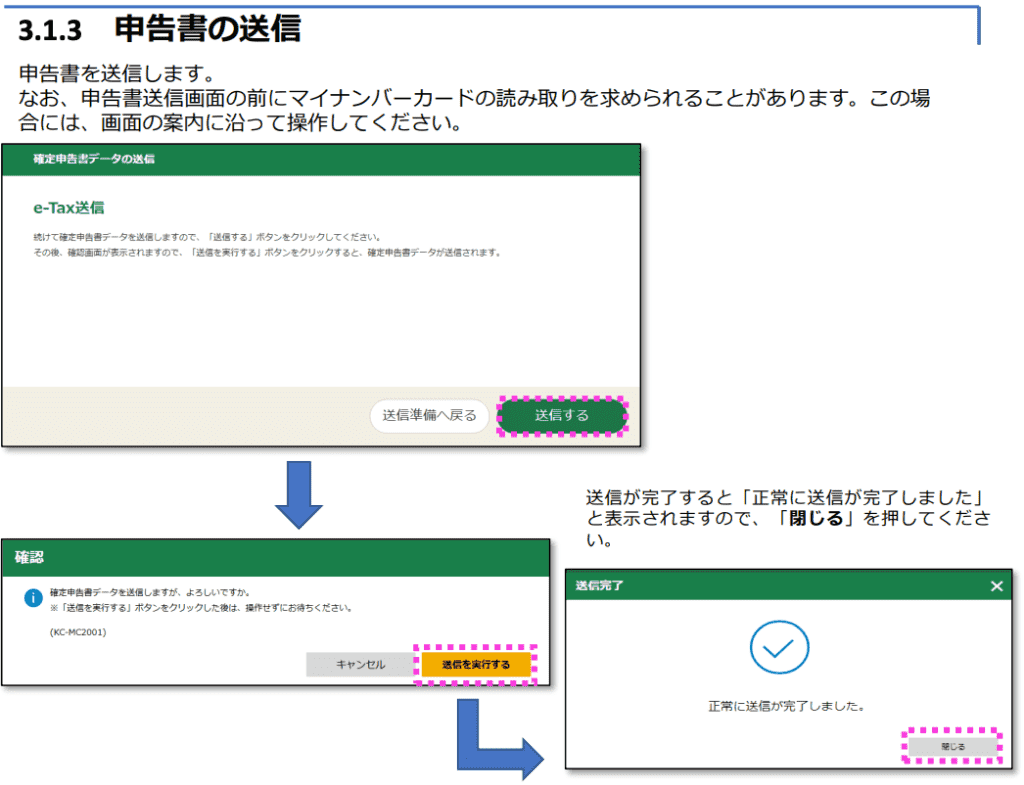Screen dimensions: 1024x785
Task: Select キャンセル in the 確認 dialog
Action: point(359,663)
